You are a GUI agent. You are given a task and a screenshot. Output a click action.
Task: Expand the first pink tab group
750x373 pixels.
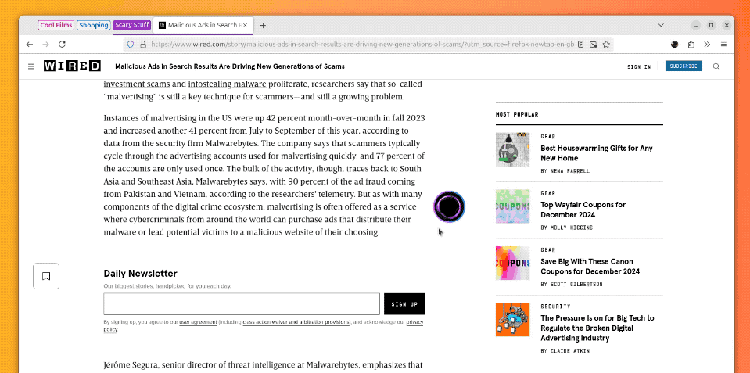(x=56, y=25)
